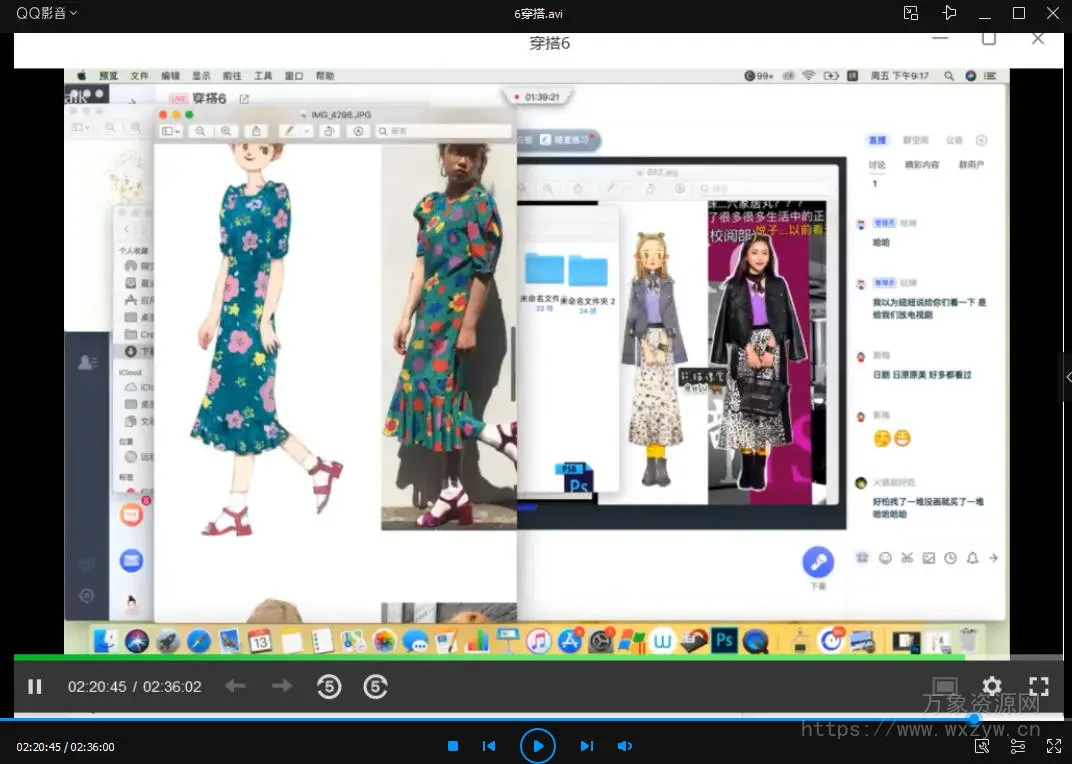Skip forward five seconds in embedded player
This screenshot has width=1072, height=764.
click(x=375, y=687)
